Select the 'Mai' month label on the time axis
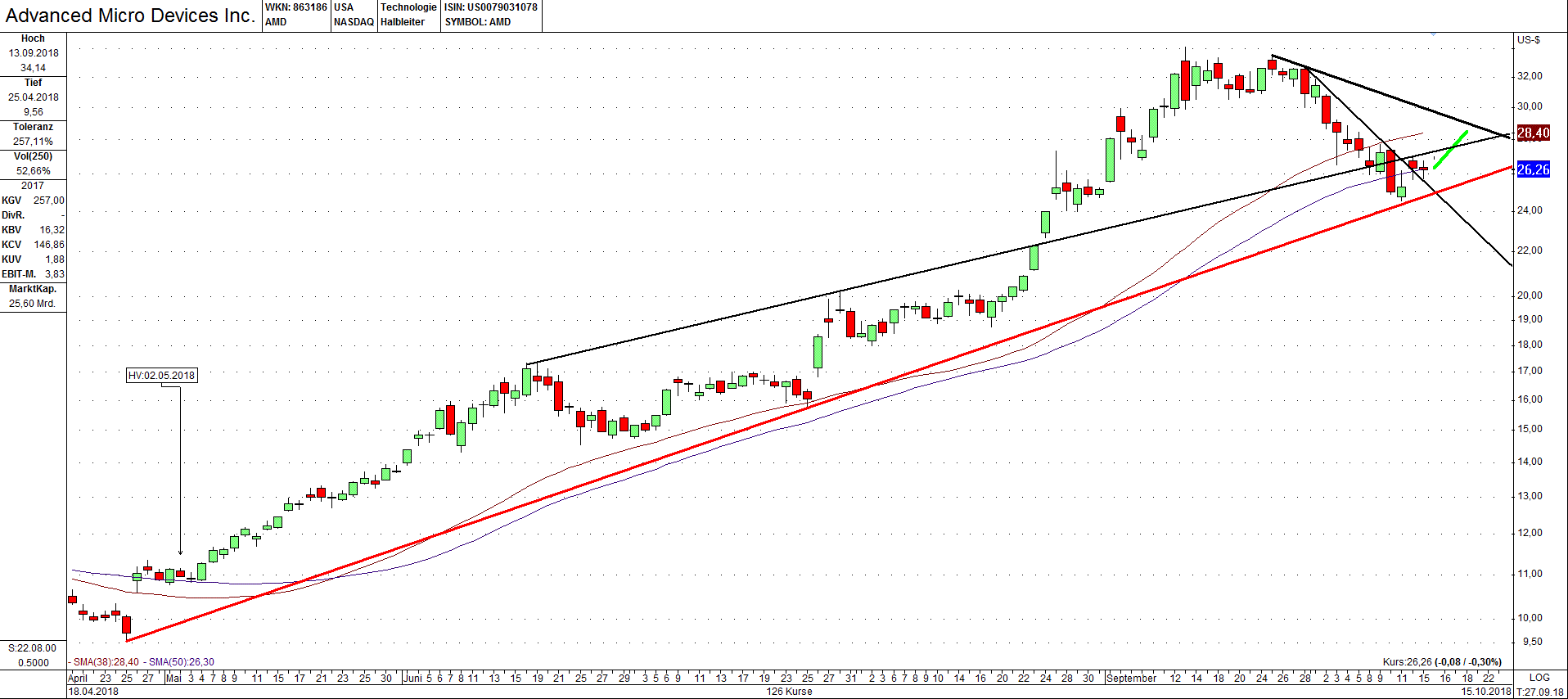1568x699 pixels. click(x=173, y=678)
